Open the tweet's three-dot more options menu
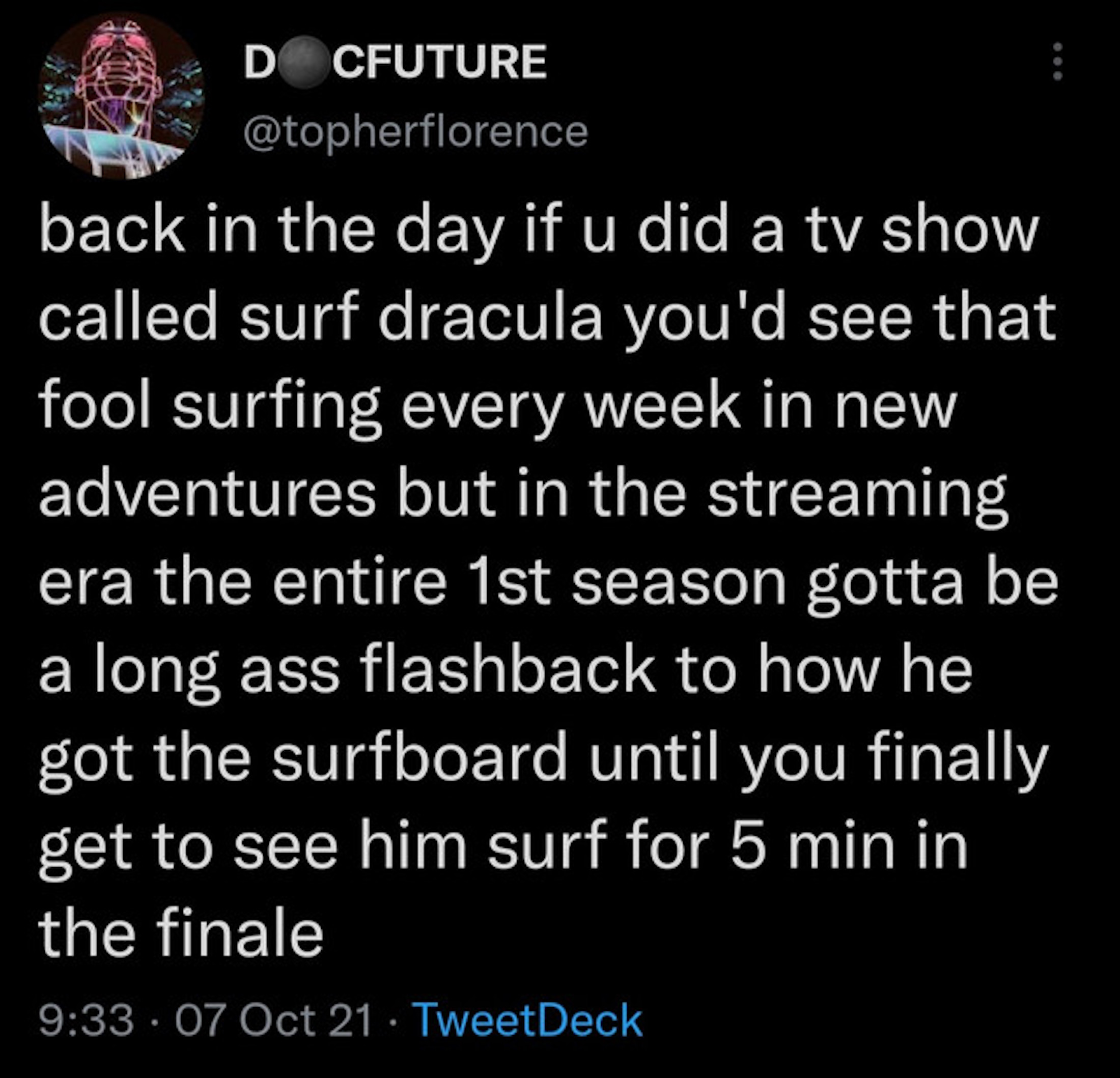1120x1078 pixels. (1057, 61)
